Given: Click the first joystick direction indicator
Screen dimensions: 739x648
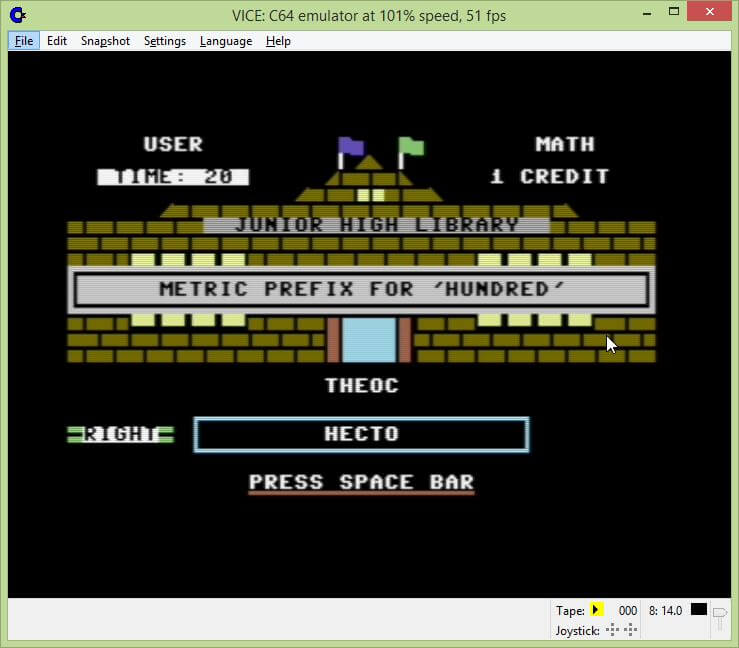Looking at the screenshot, I should 612,630.
